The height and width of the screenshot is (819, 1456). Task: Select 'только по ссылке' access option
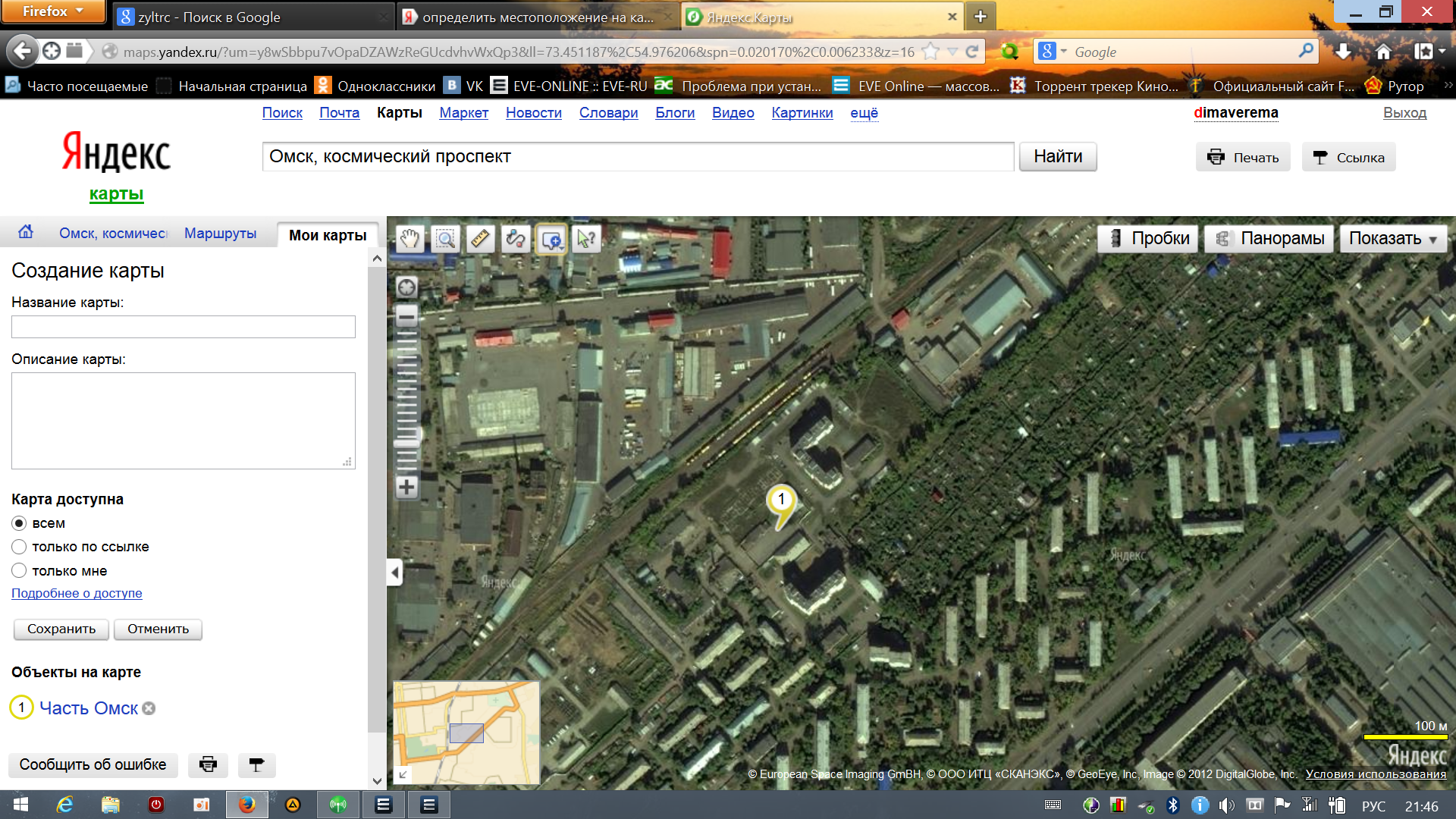(19, 547)
